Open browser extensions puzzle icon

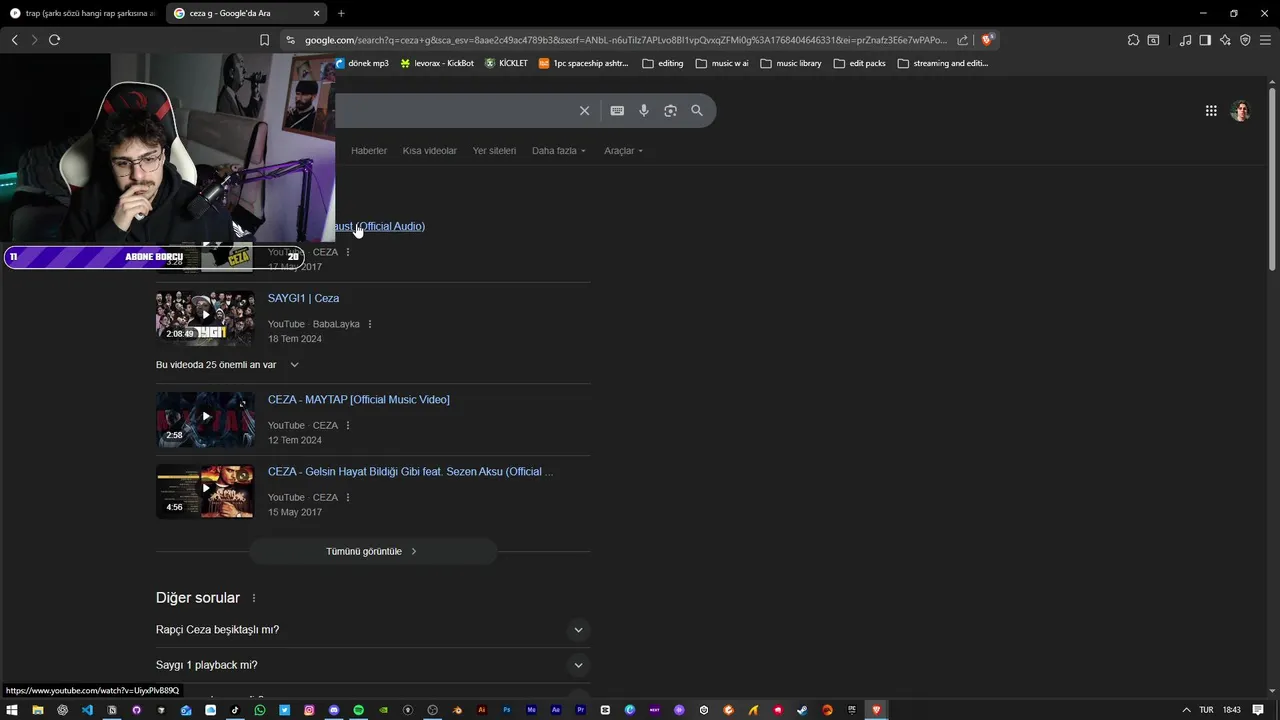pos(1133,40)
